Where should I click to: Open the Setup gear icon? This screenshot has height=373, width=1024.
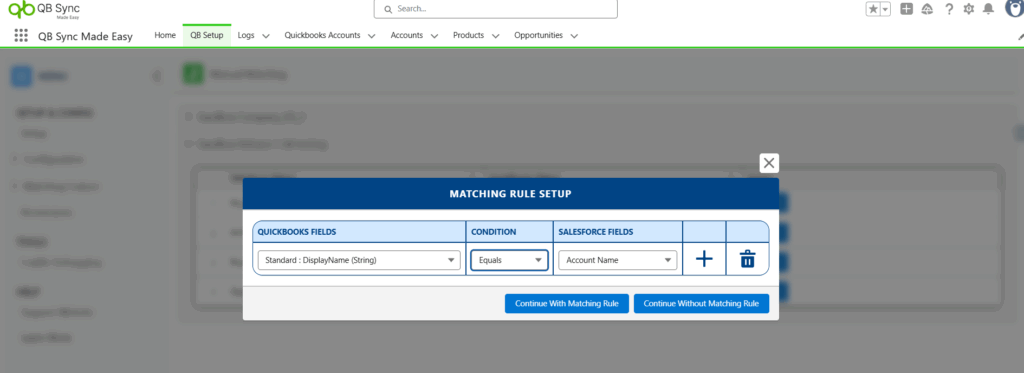coord(968,8)
